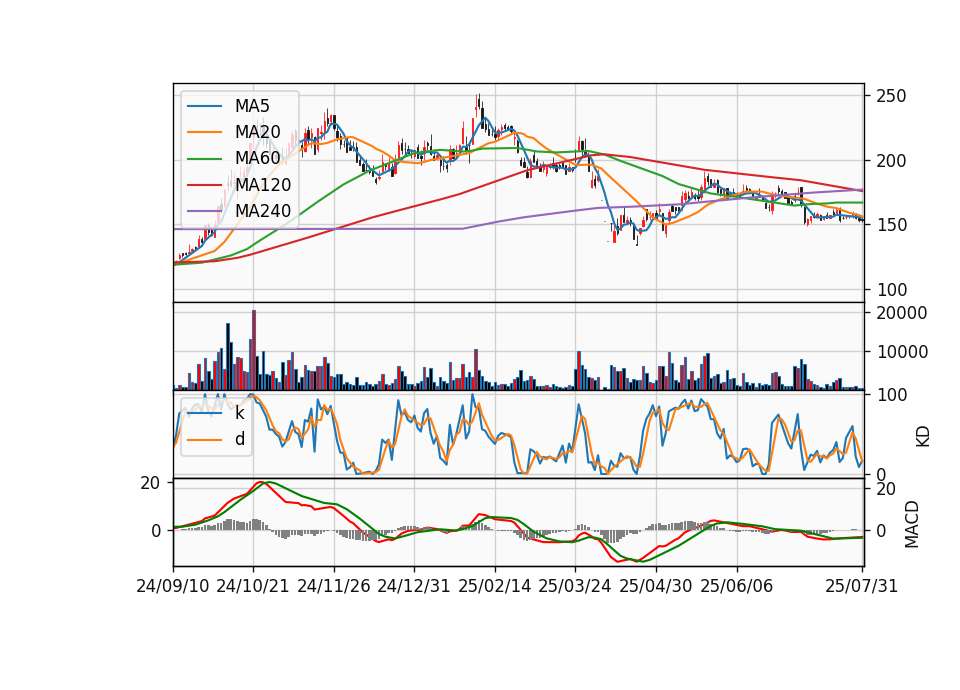Click the 25/02/14 date label

point(494,586)
